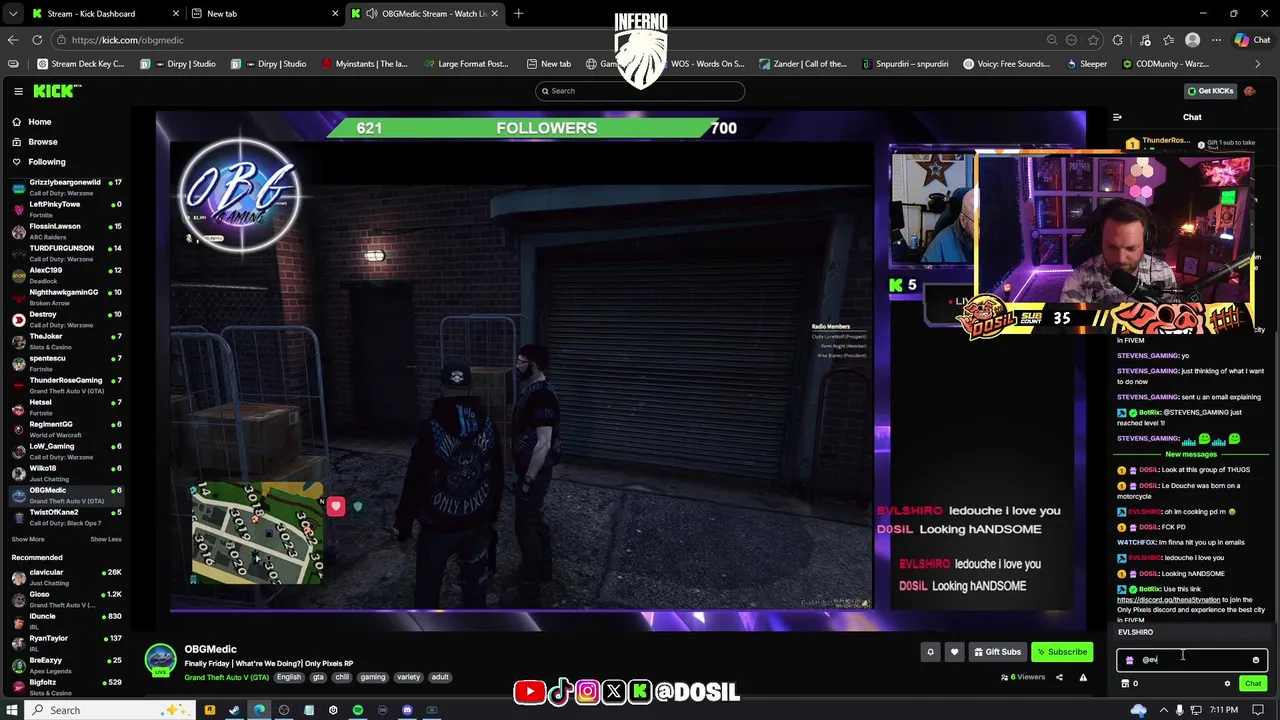Image resolution: width=1280 pixels, height=720 pixels.
Task: Click the Get KICKs button
Action: (x=1210, y=91)
